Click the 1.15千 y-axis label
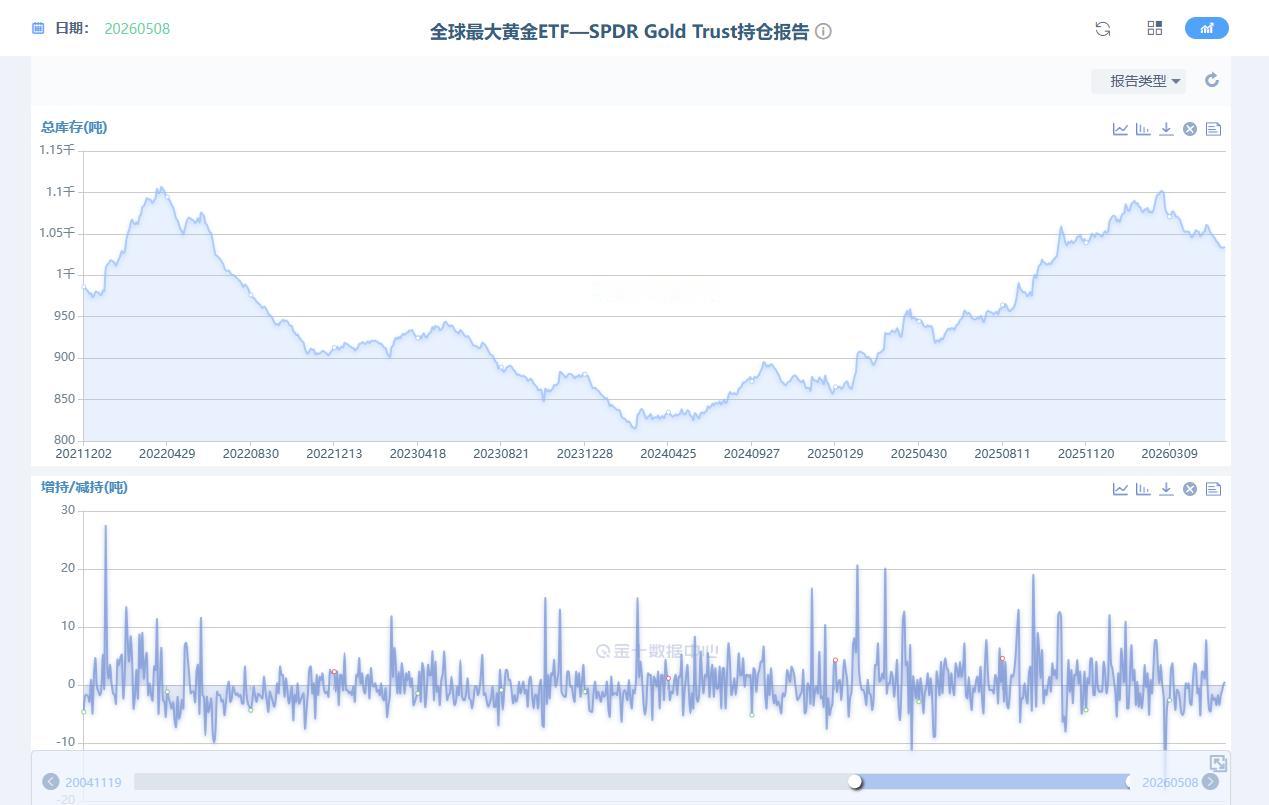1269x805 pixels. 57,150
